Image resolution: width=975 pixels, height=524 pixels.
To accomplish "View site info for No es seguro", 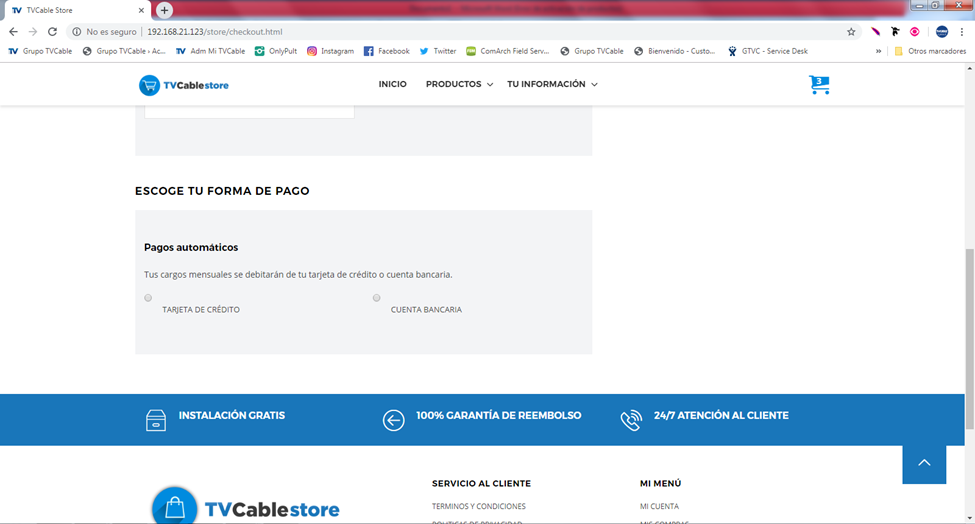I will [104, 32].
